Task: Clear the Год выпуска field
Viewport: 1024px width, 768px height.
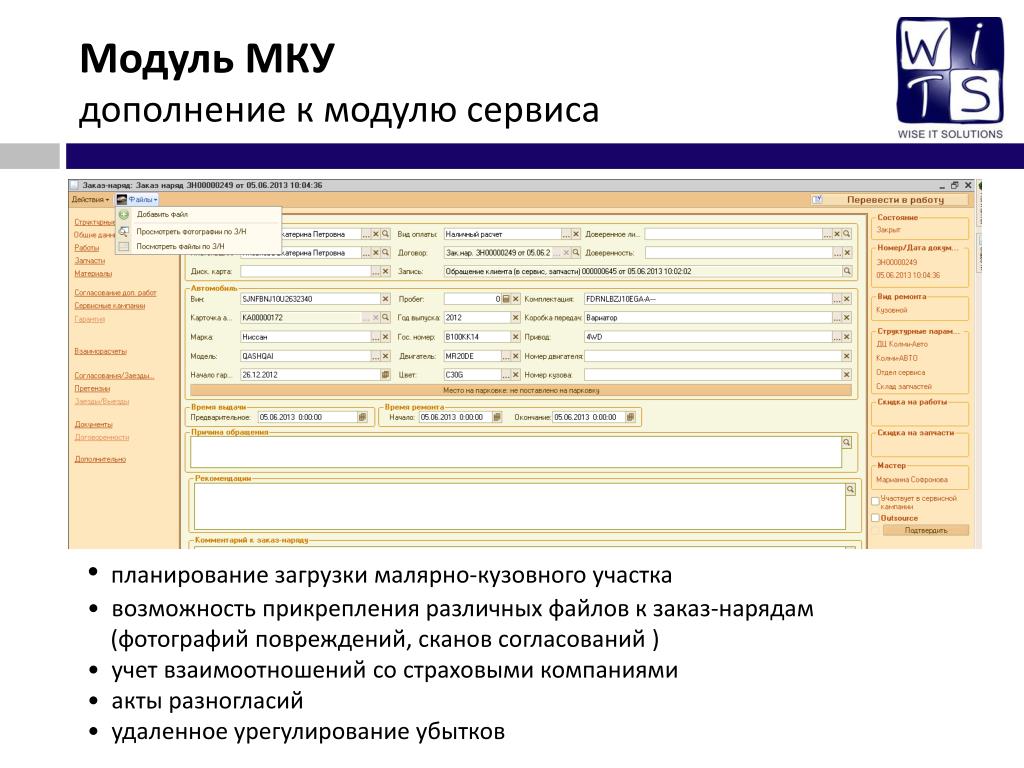Action: click(515, 317)
